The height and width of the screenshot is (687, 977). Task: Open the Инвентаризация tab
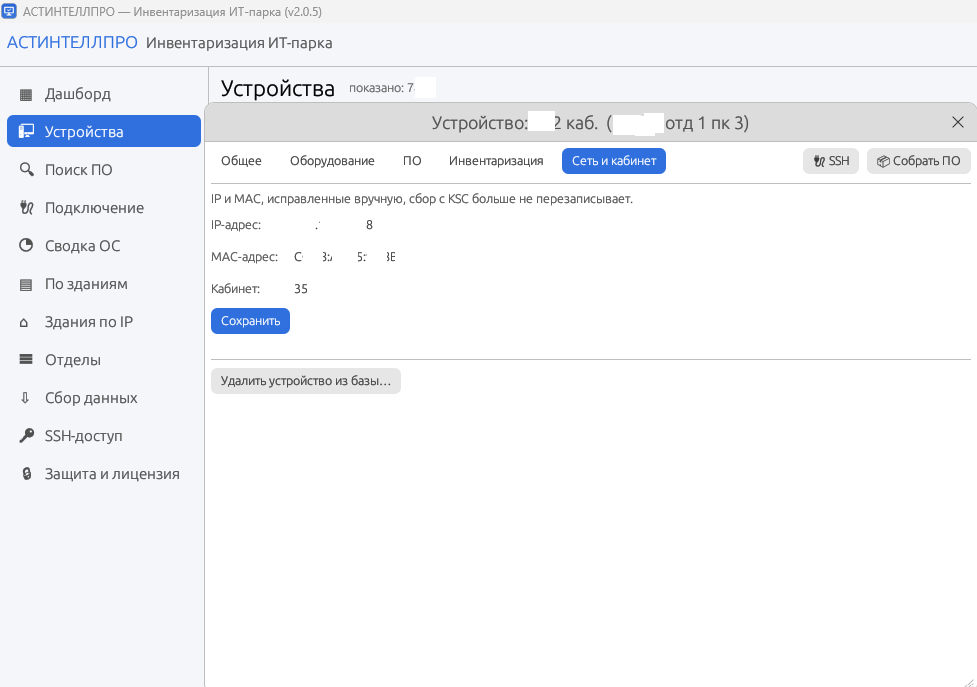point(496,161)
